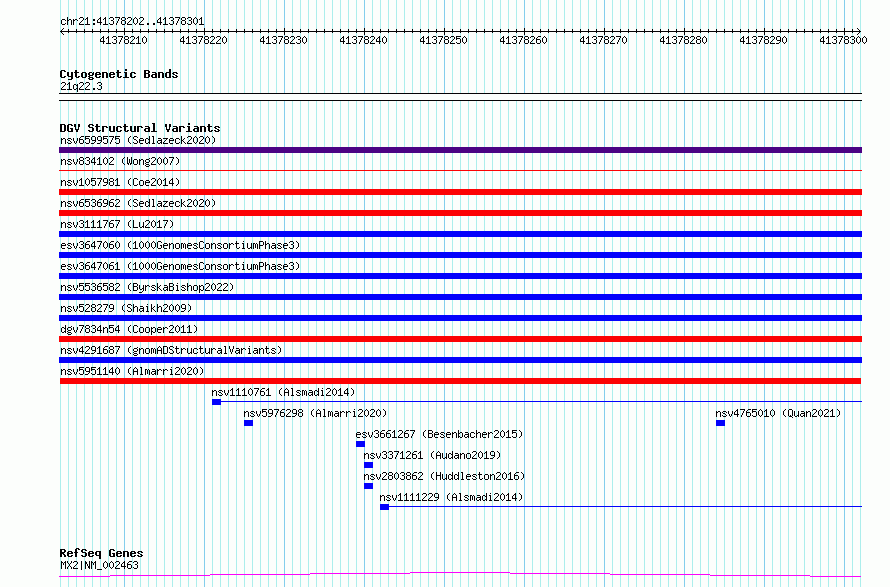The image size is (890, 587).
Task: Select the red nsv1057981 Coe2014 bar
Action: tap(460, 192)
